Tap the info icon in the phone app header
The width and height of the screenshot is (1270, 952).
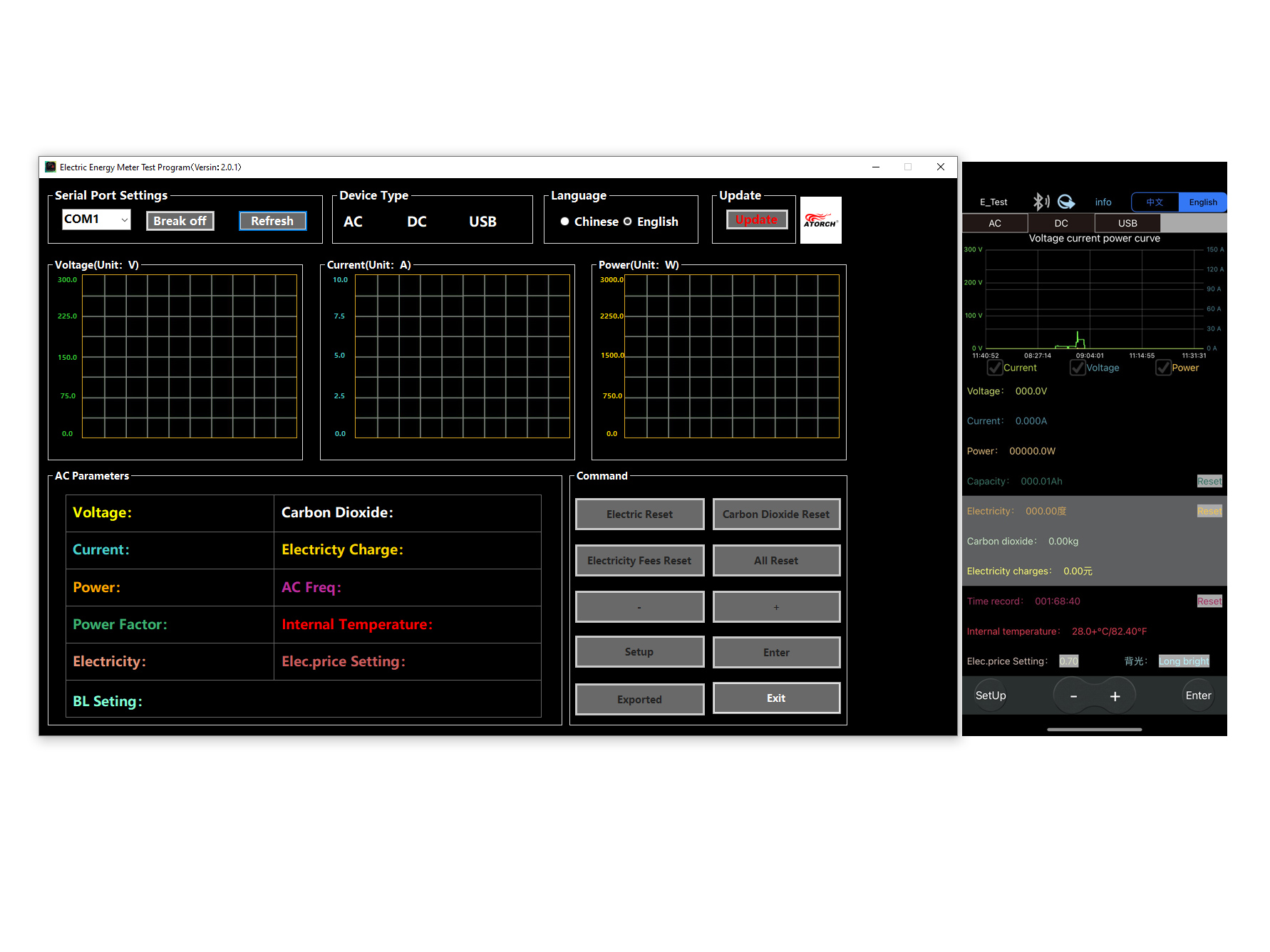(x=1103, y=202)
